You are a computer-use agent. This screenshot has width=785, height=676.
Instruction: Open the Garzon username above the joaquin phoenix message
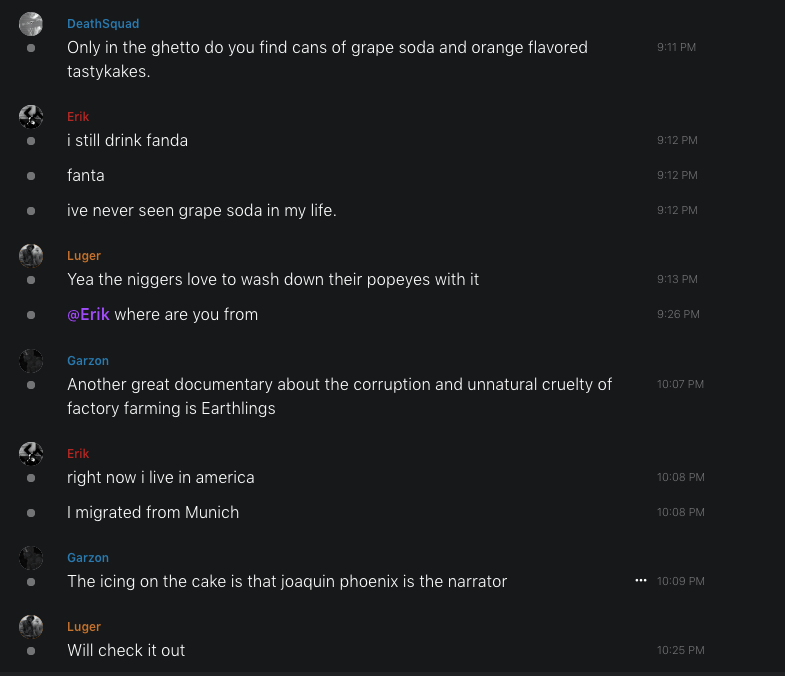[88, 558]
